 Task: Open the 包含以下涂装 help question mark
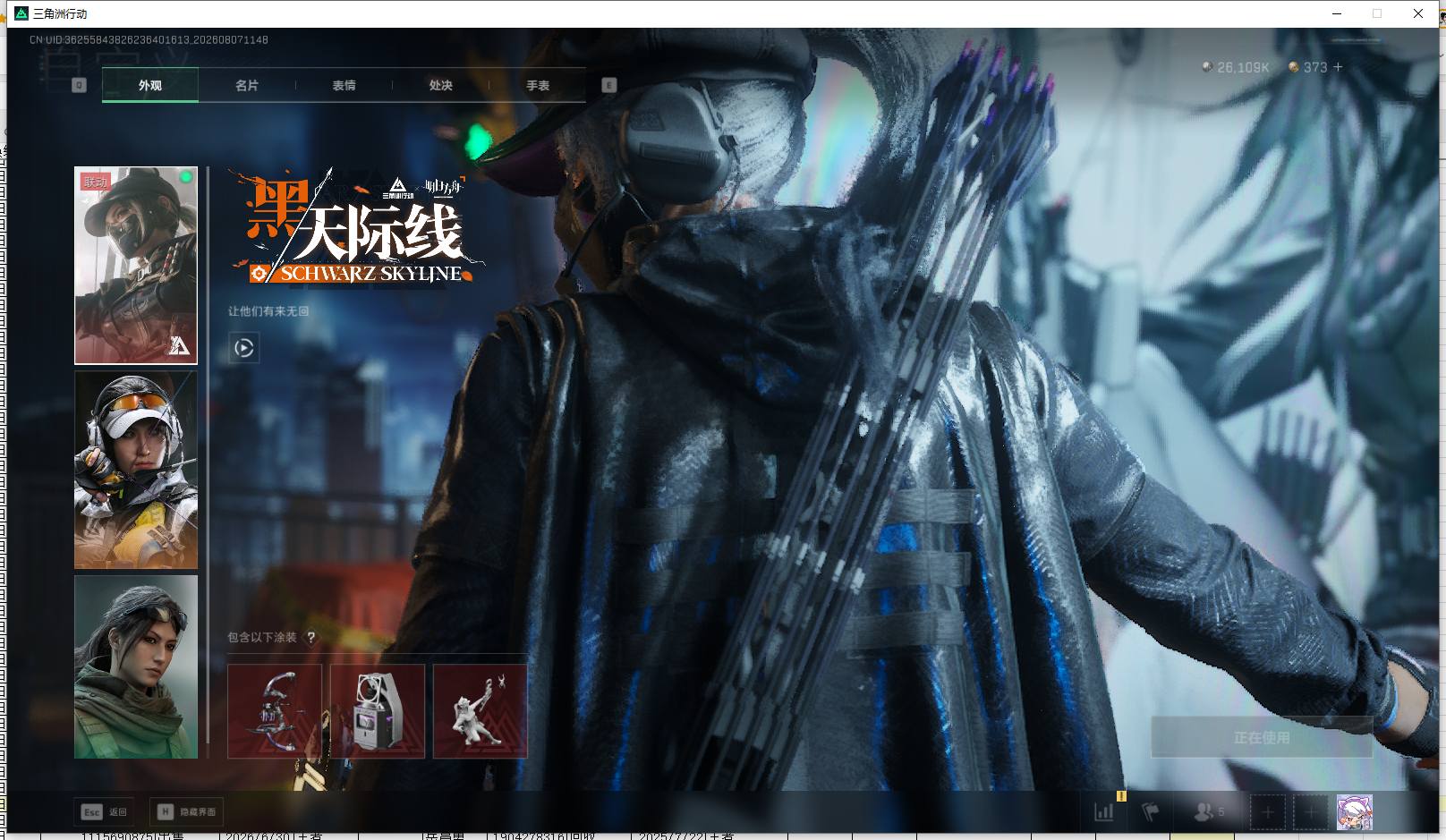click(311, 638)
